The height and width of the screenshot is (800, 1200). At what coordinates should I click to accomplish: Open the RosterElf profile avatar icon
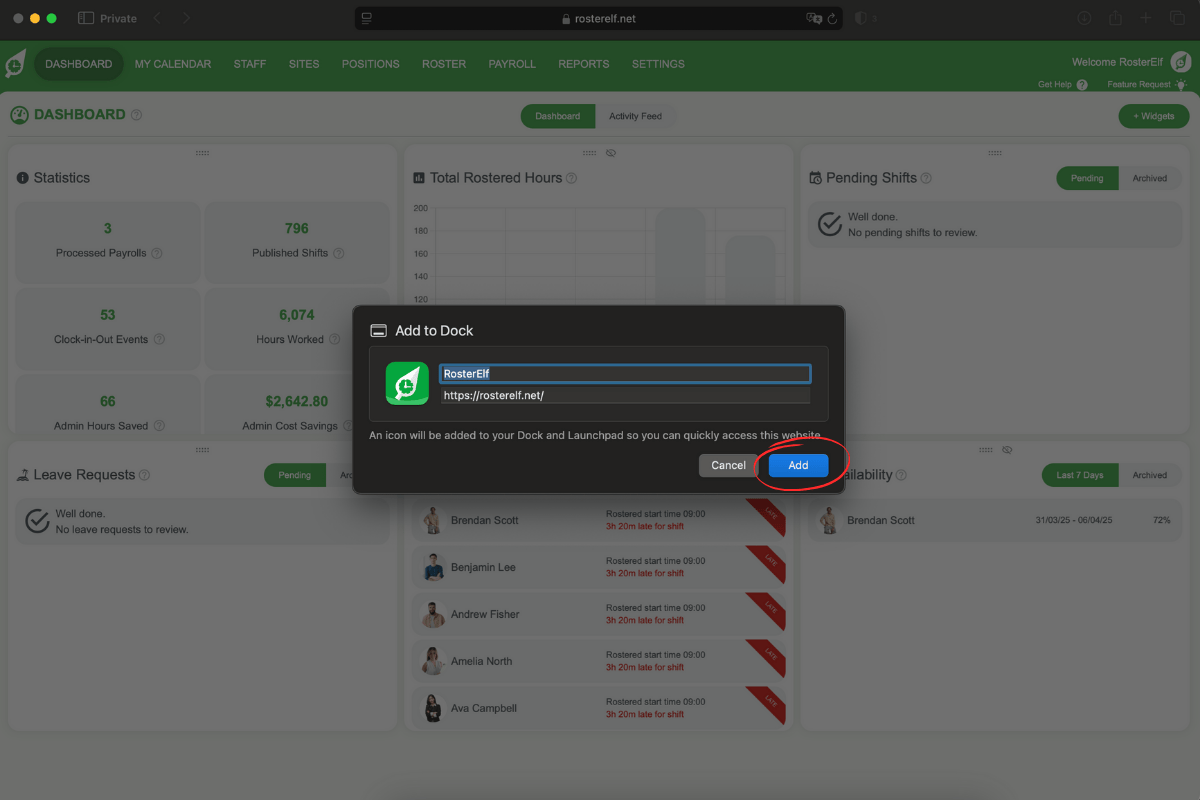point(1180,62)
